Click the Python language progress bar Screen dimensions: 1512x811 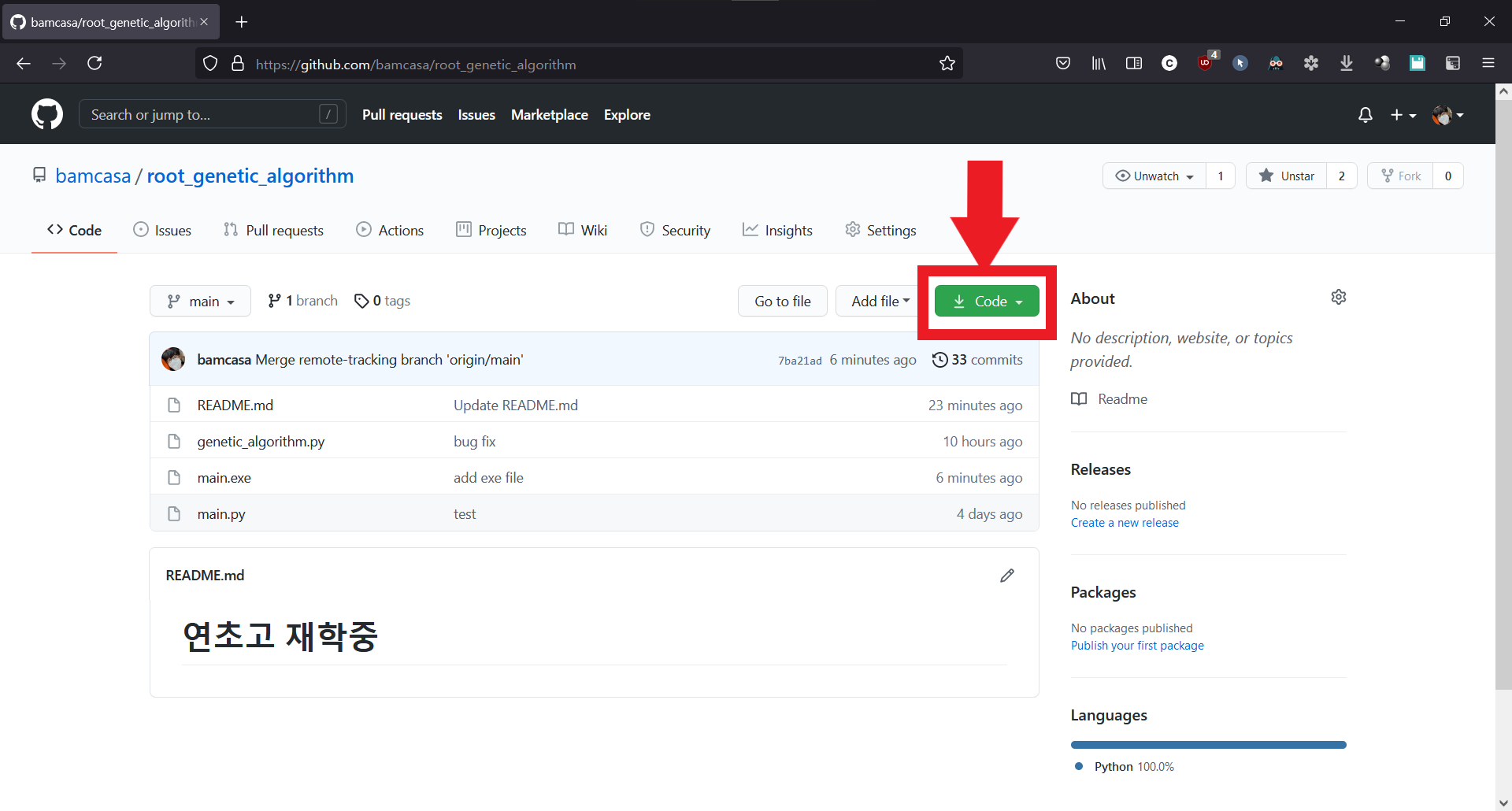coord(1208,745)
